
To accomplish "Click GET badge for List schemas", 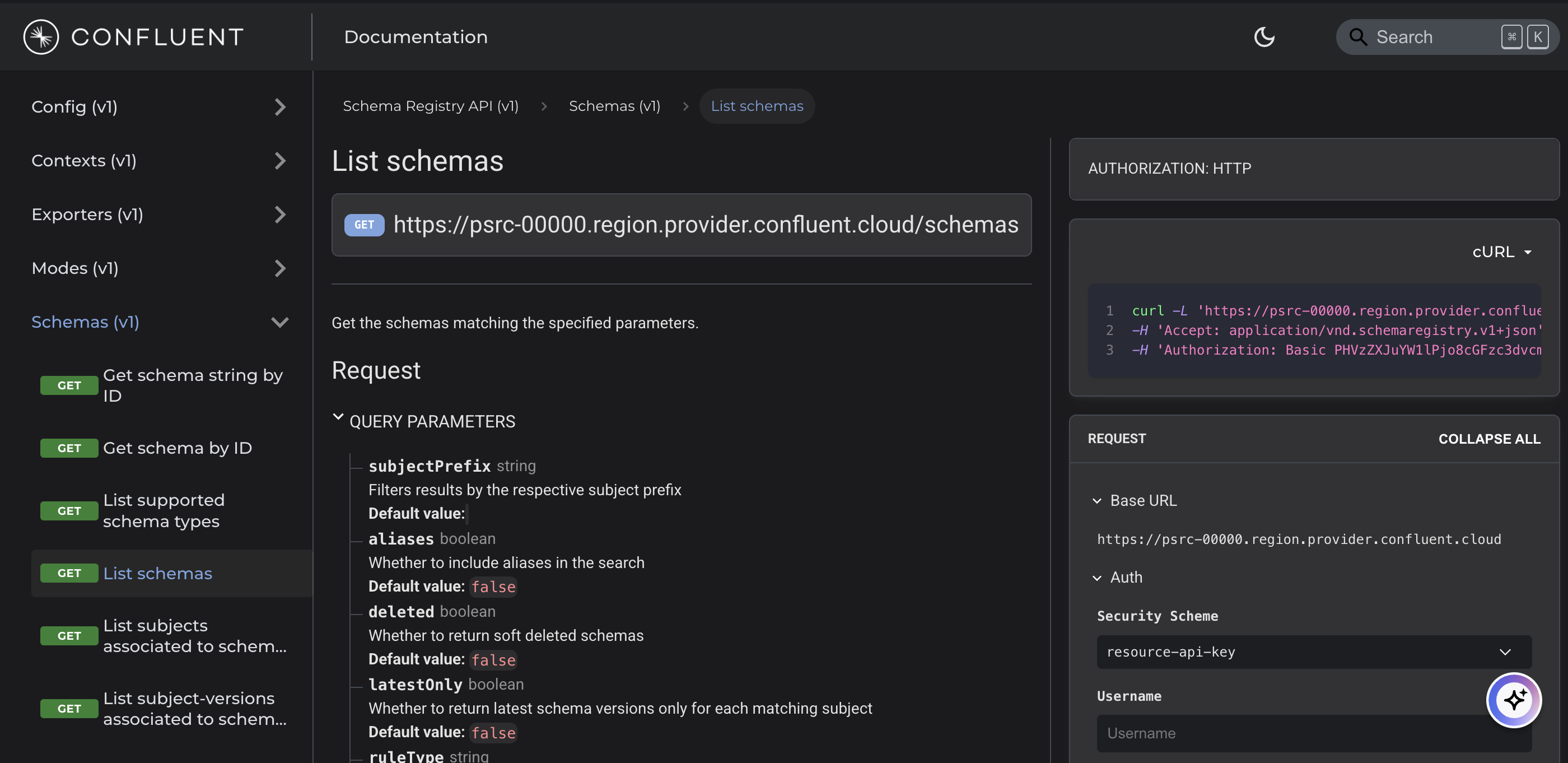I will (x=69, y=573).
